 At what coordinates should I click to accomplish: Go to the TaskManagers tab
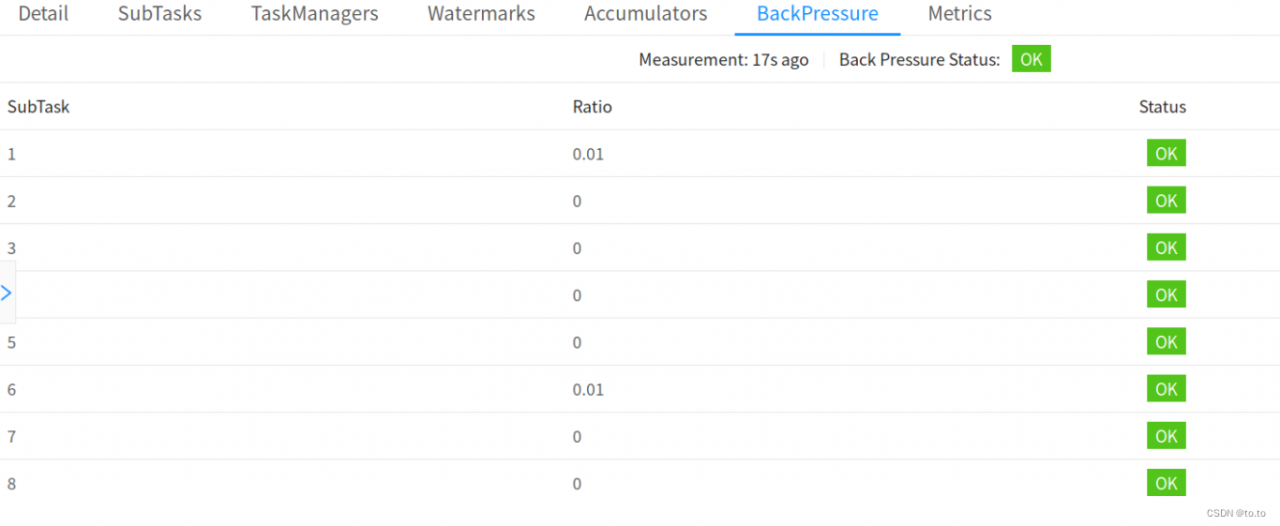click(315, 14)
